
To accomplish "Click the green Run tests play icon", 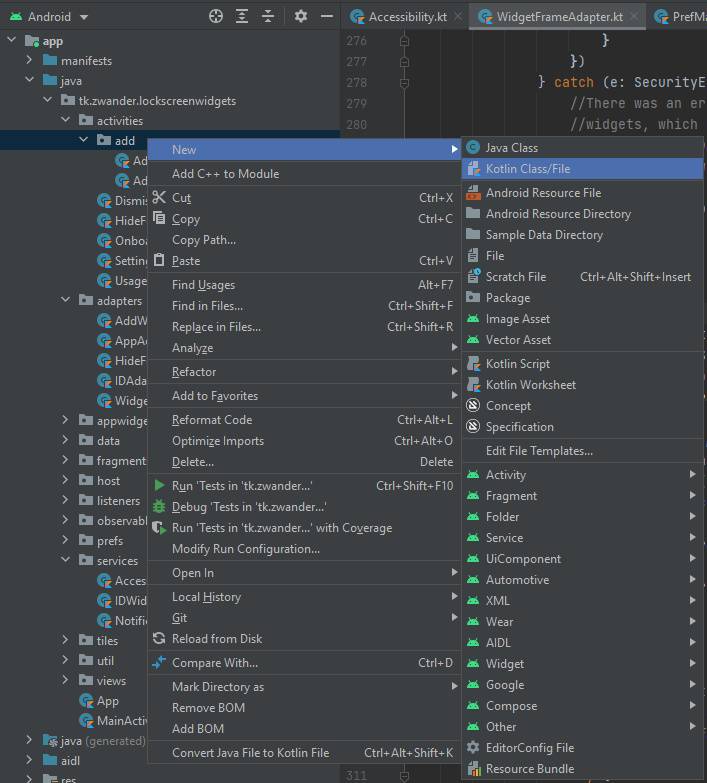I will click(x=159, y=485).
